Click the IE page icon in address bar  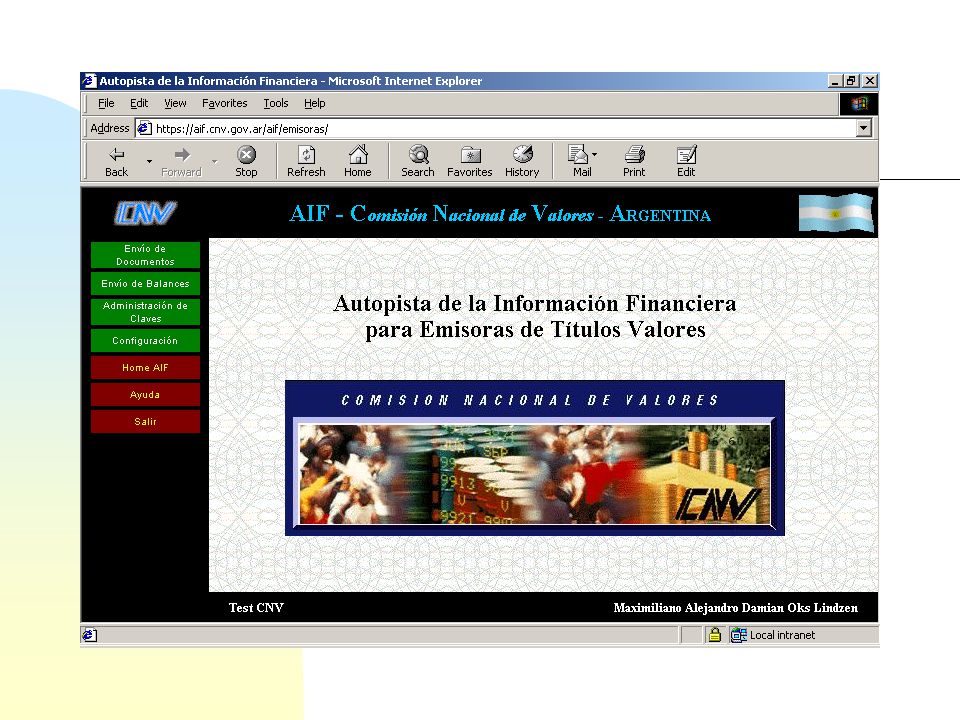point(144,129)
